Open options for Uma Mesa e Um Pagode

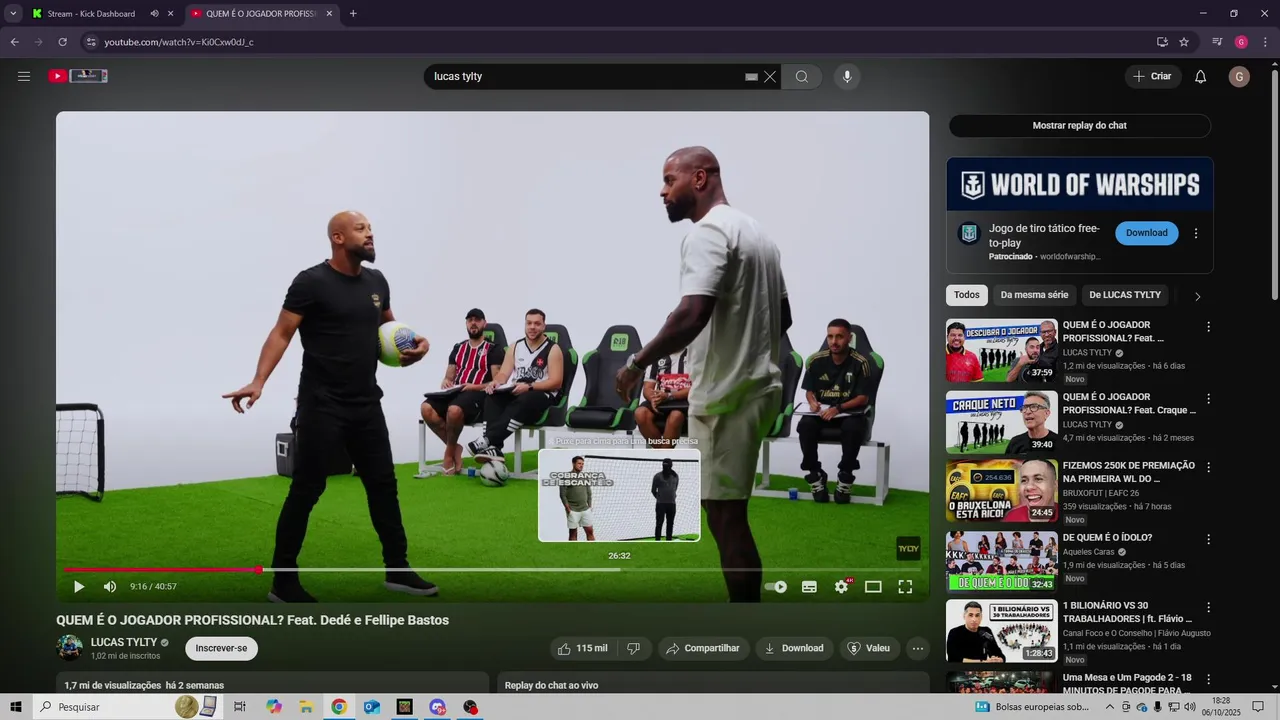click(1208, 679)
